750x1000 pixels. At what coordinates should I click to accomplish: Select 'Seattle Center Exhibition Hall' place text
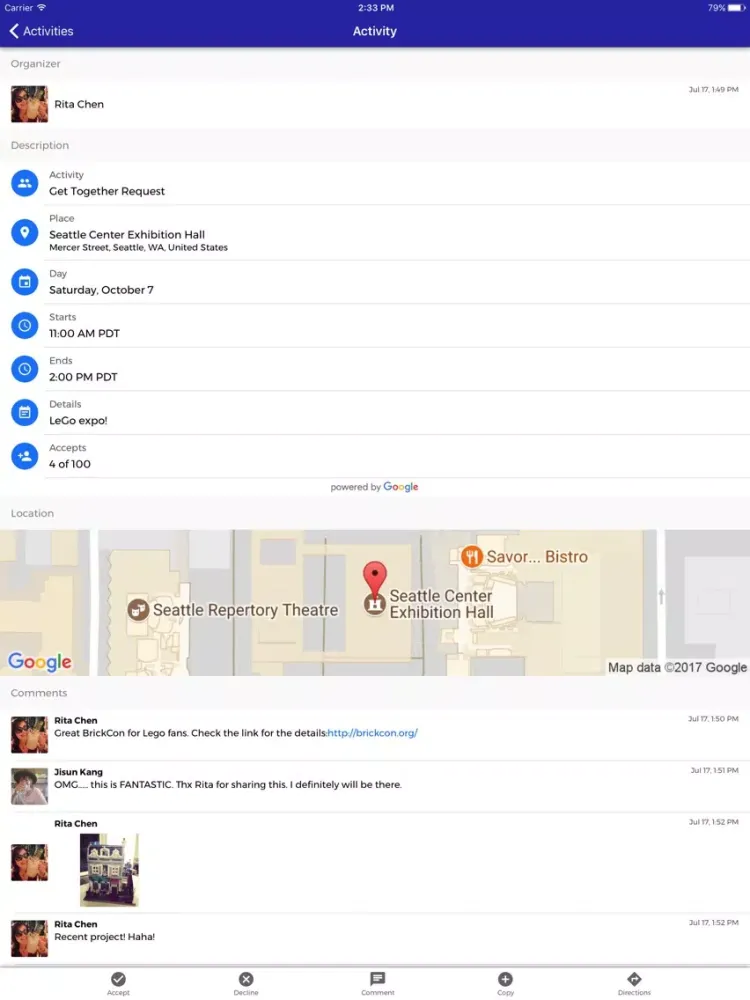pos(127,234)
